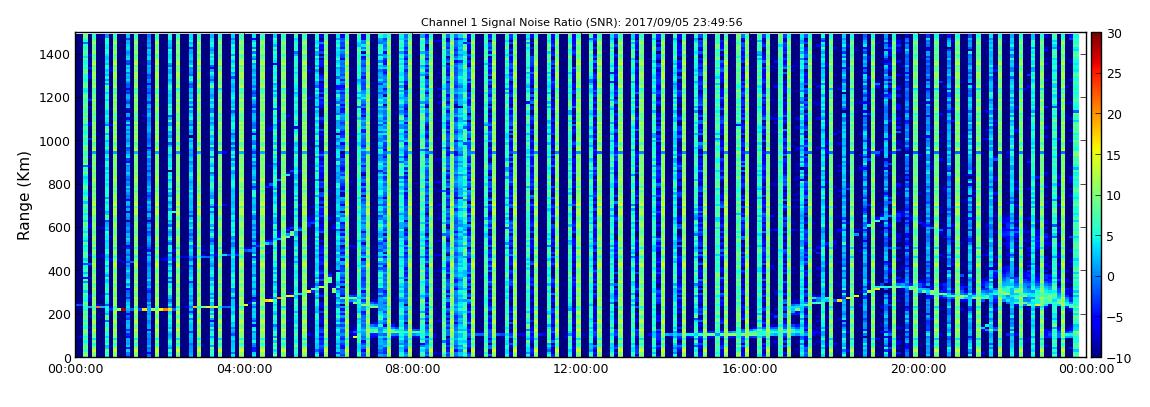
Task: Click the y-axis tick label '1200'
Action: pos(55,98)
